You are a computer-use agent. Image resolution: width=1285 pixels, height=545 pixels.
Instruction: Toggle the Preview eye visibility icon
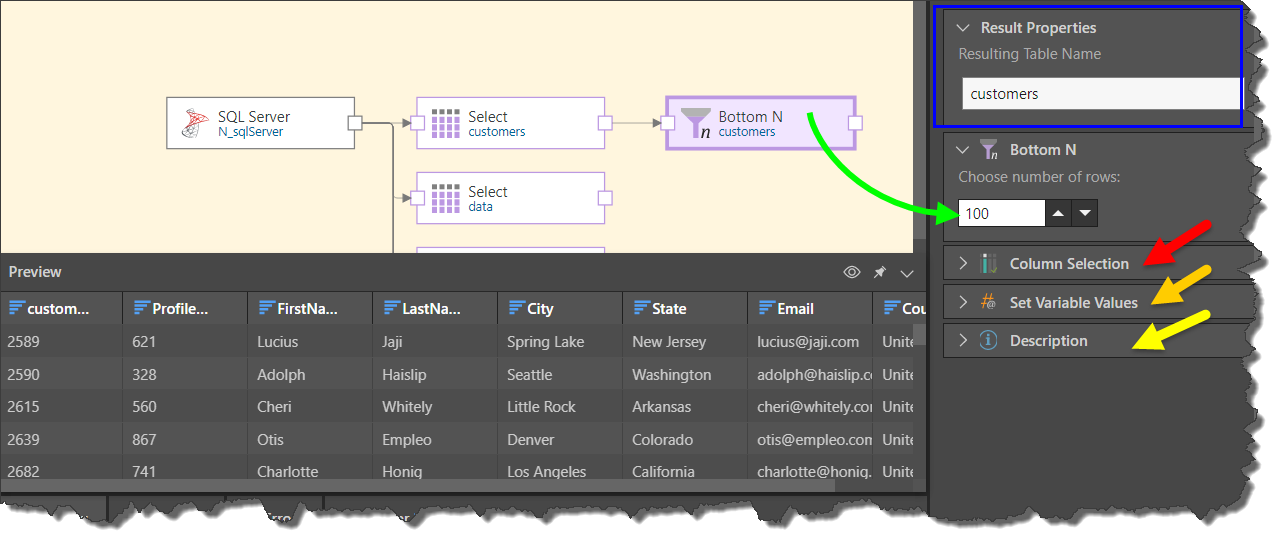852,272
